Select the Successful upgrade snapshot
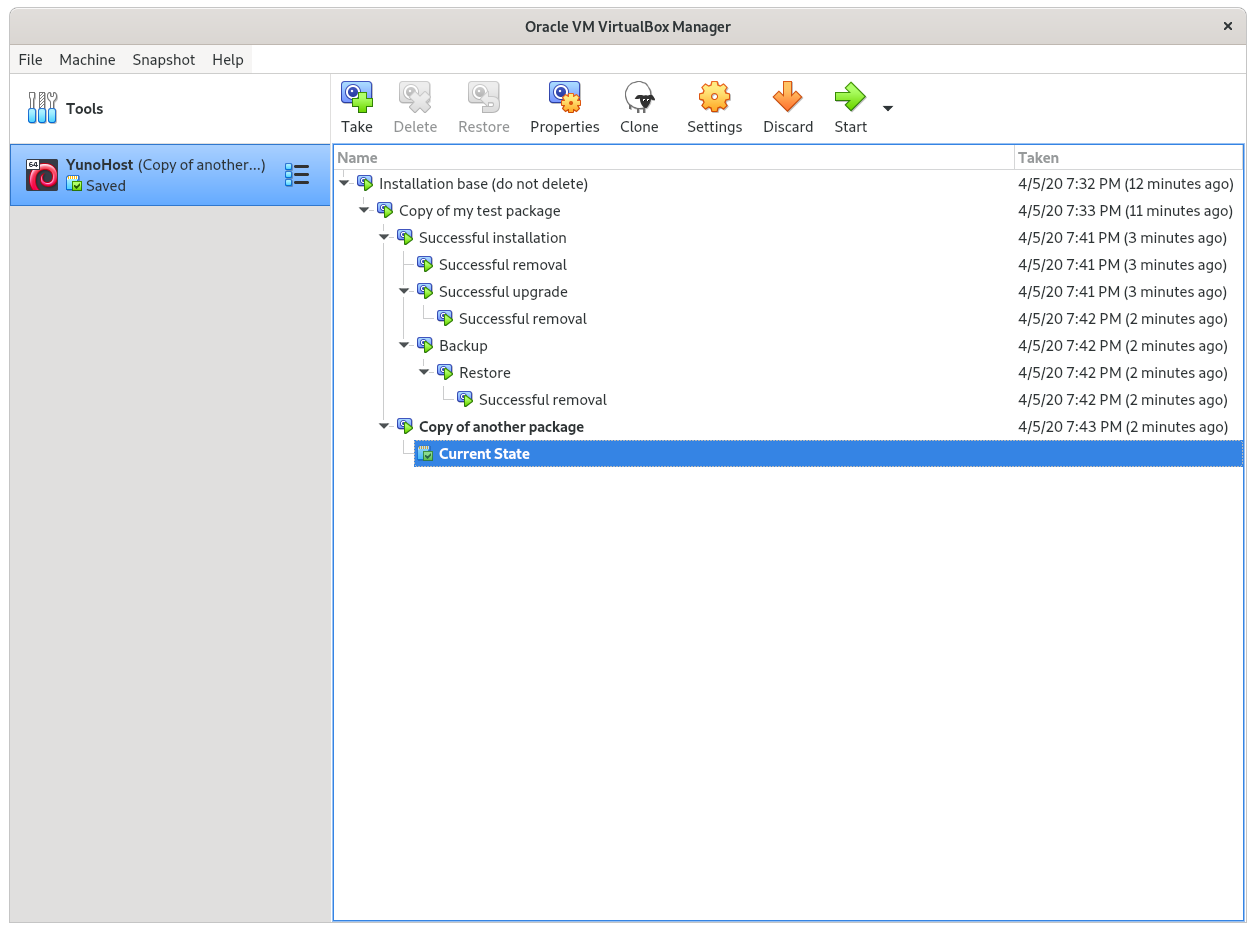Image resolution: width=1256 pixels, height=932 pixels. tap(502, 292)
